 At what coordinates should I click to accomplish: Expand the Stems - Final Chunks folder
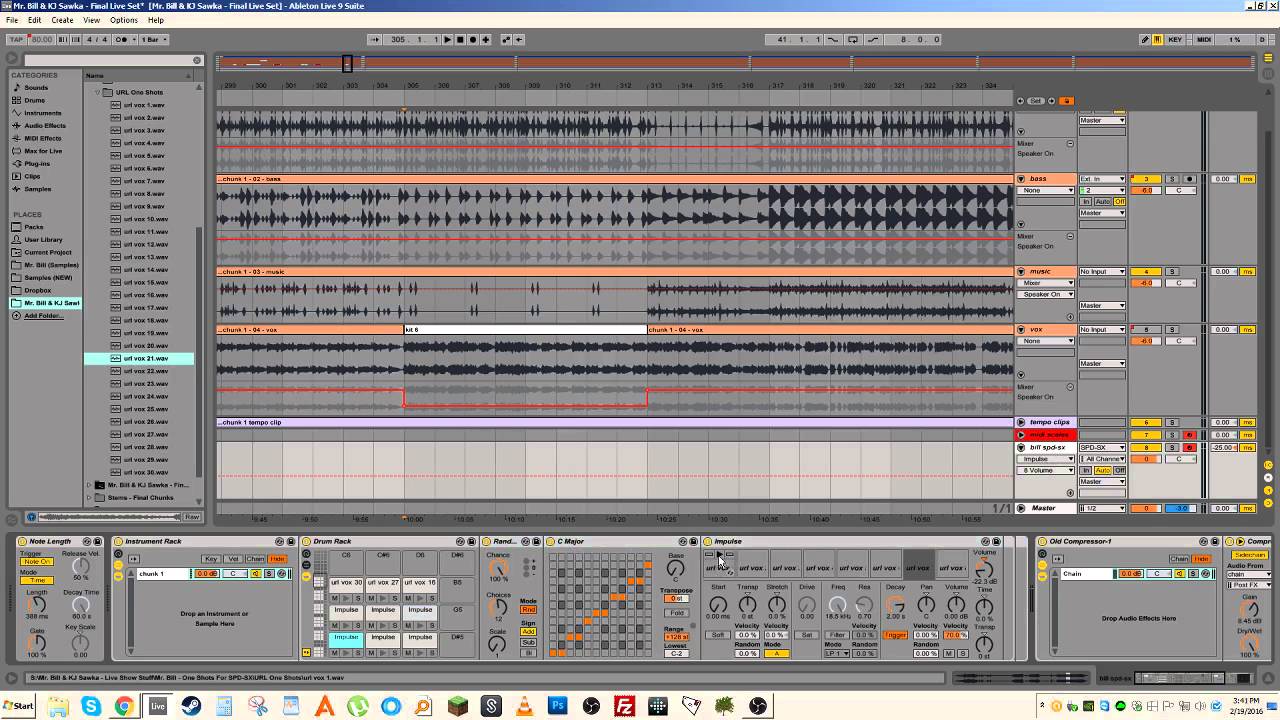[x=90, y=497]
